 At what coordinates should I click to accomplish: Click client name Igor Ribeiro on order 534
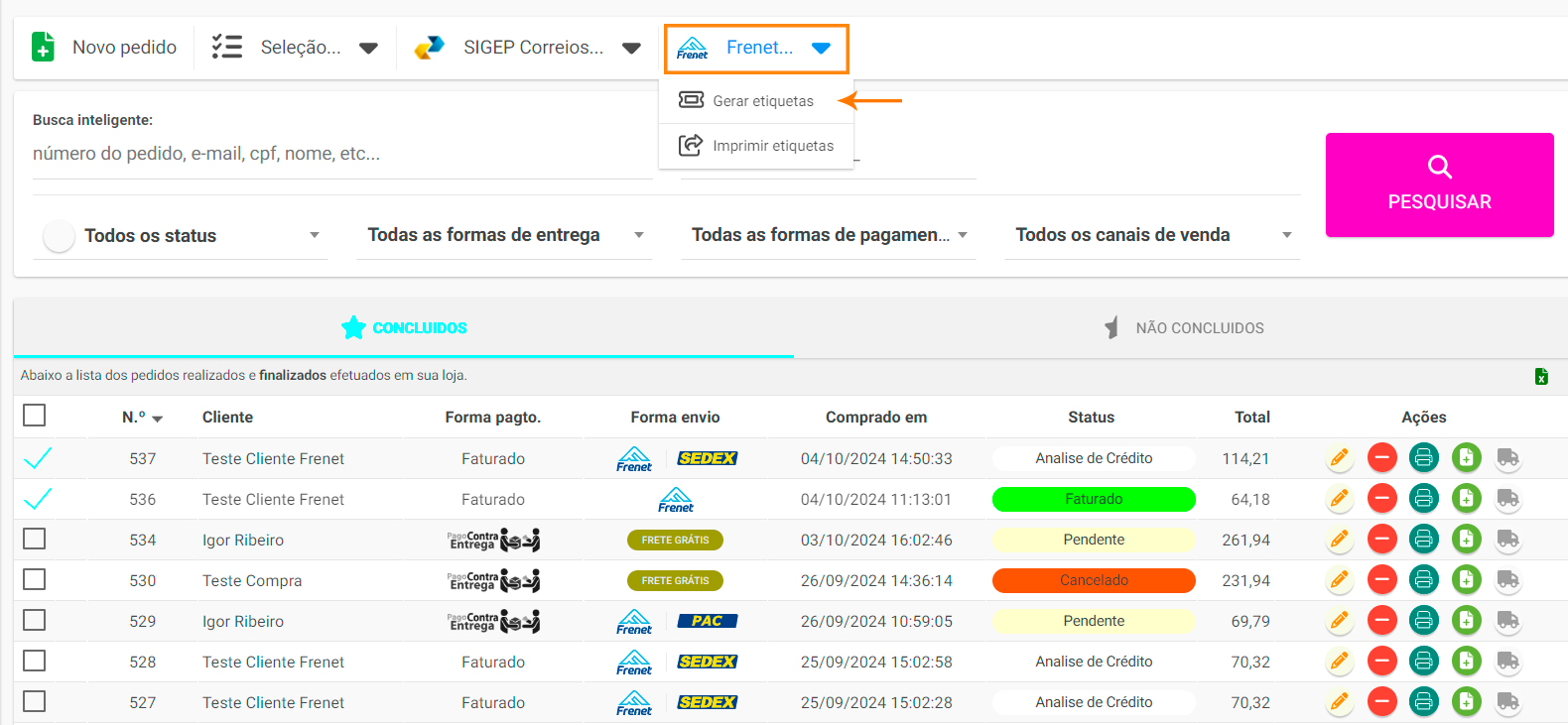click(x=243, y=541)
